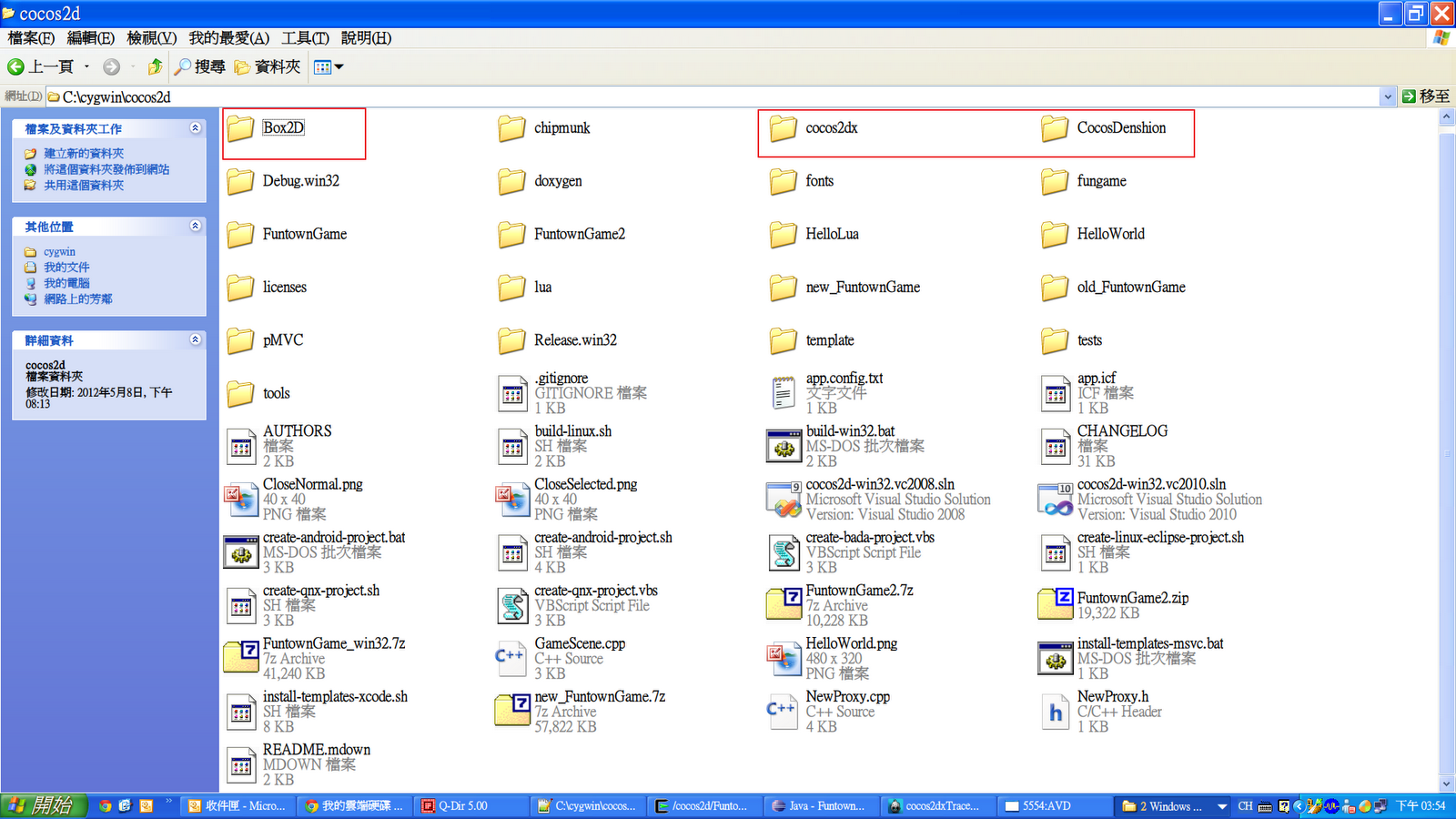Select the CHANGELOG file name
1456x819 pixels.
click(x=1122, y=431)
